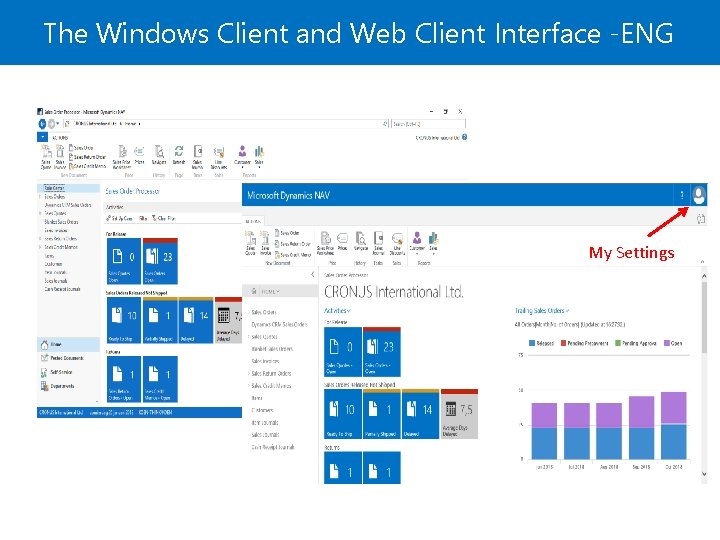
Task: Select Role Center in Windows Client navigation
Action: [x=68, y=188]
